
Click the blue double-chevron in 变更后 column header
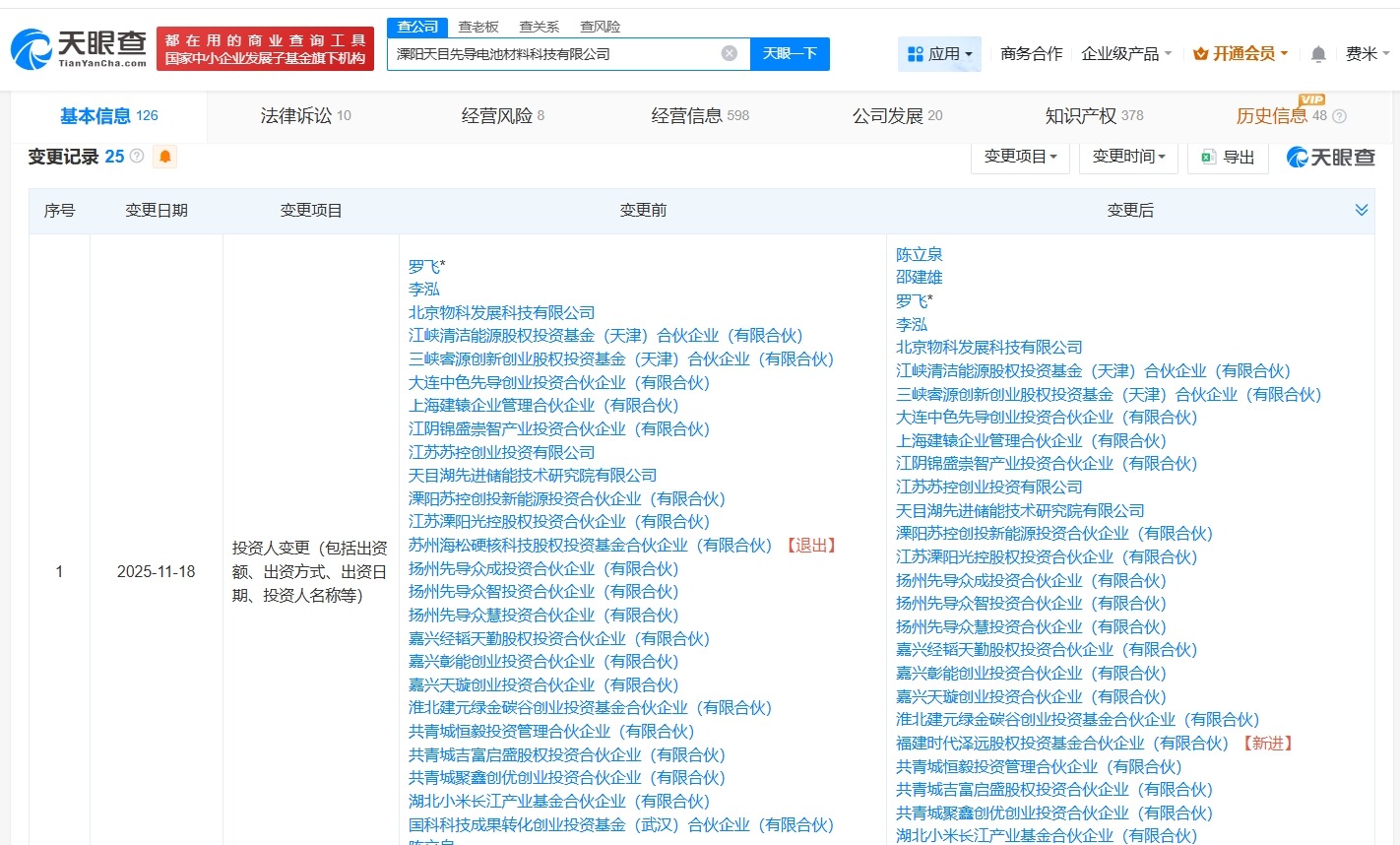coord(1362,209)
